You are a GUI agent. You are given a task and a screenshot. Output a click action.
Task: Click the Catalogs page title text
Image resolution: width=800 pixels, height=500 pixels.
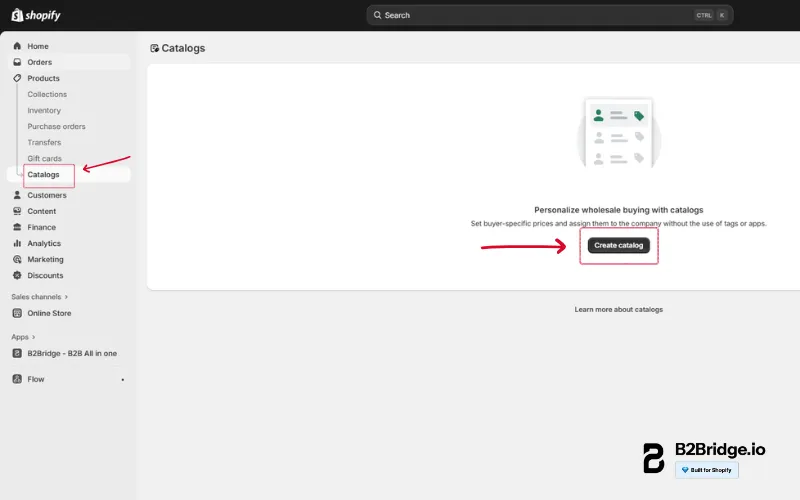coord(183,48)
